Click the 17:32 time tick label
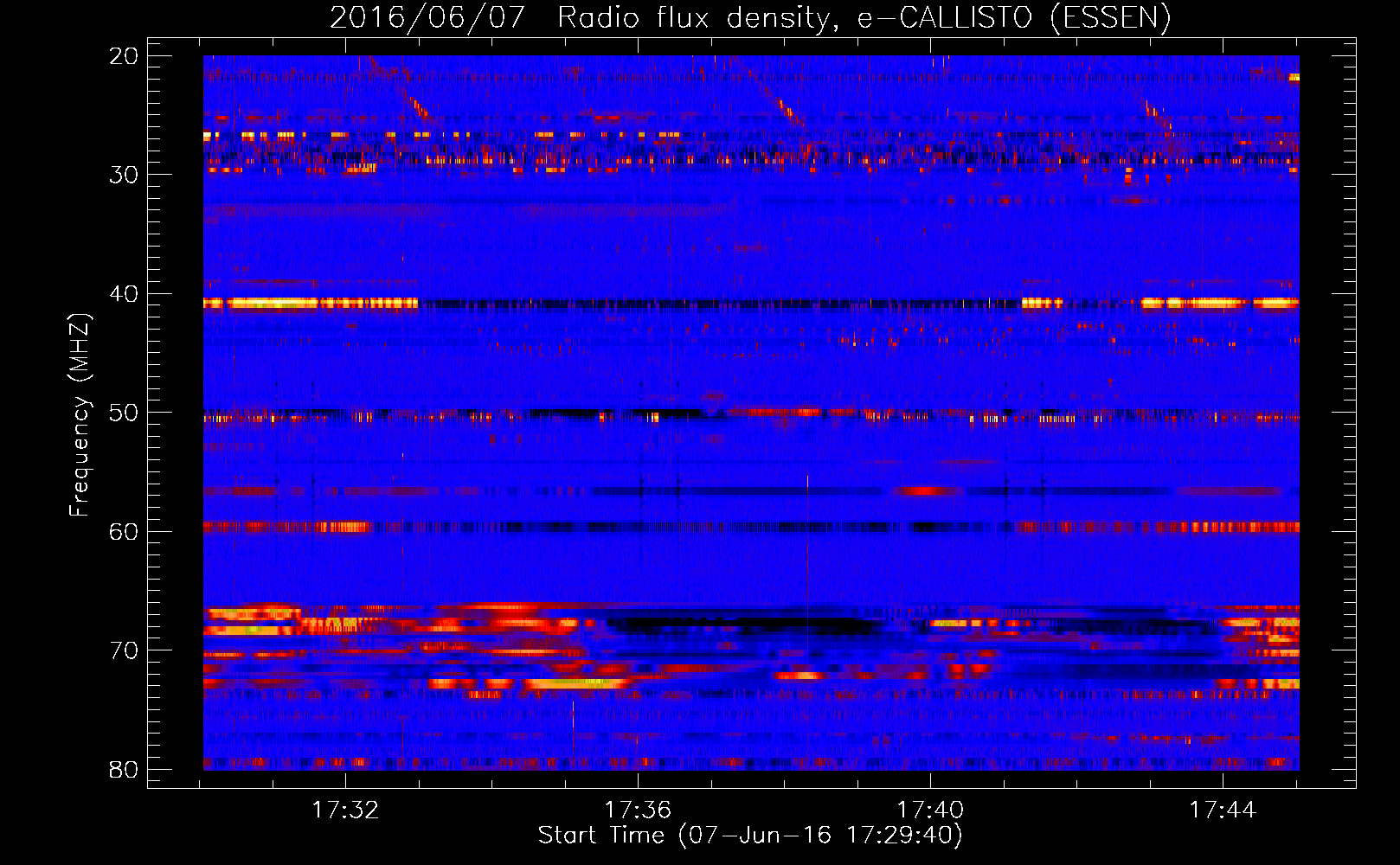Screen dimensions: 1400x865 point(345,810)
